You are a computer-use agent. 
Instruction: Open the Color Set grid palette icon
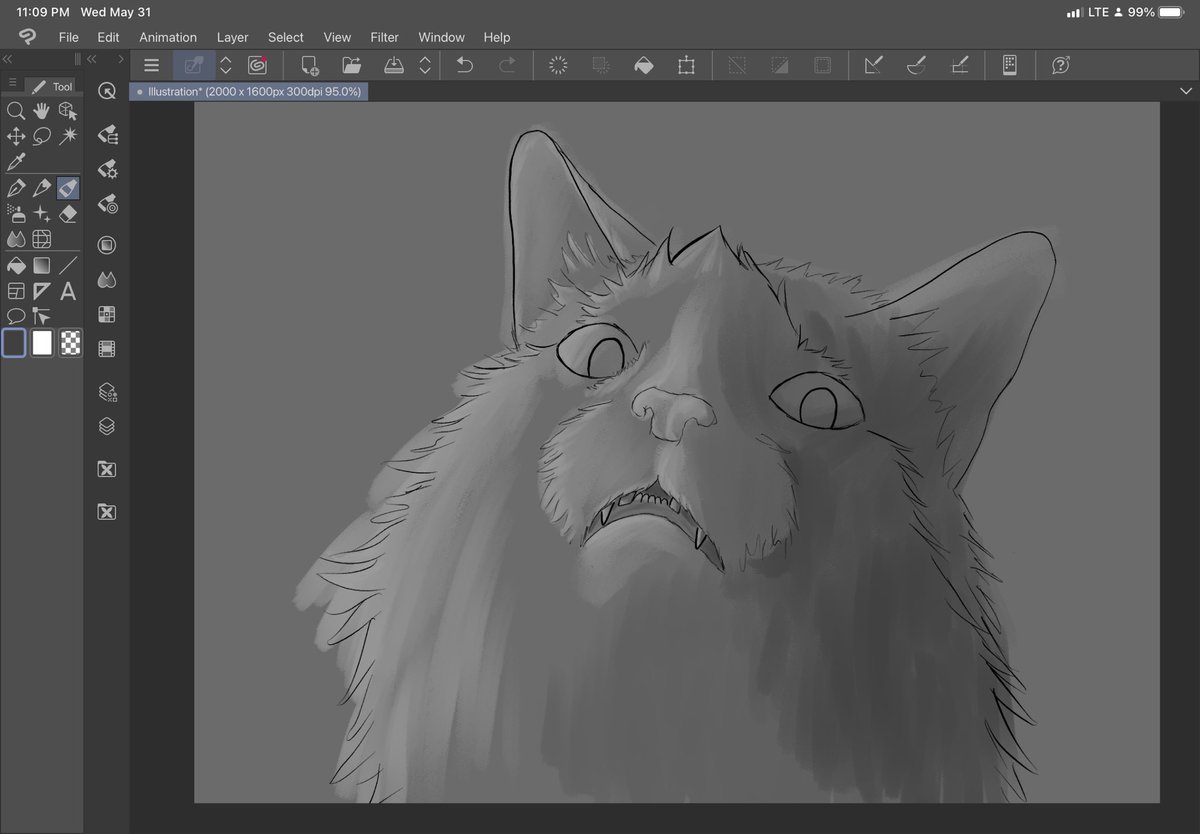pyautogui.click(x=107, y=314)
